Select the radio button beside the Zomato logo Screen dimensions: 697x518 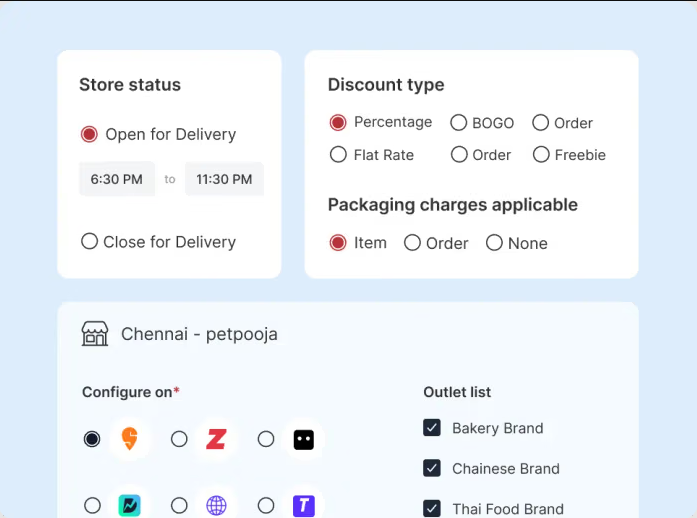[x=179, y=439]
